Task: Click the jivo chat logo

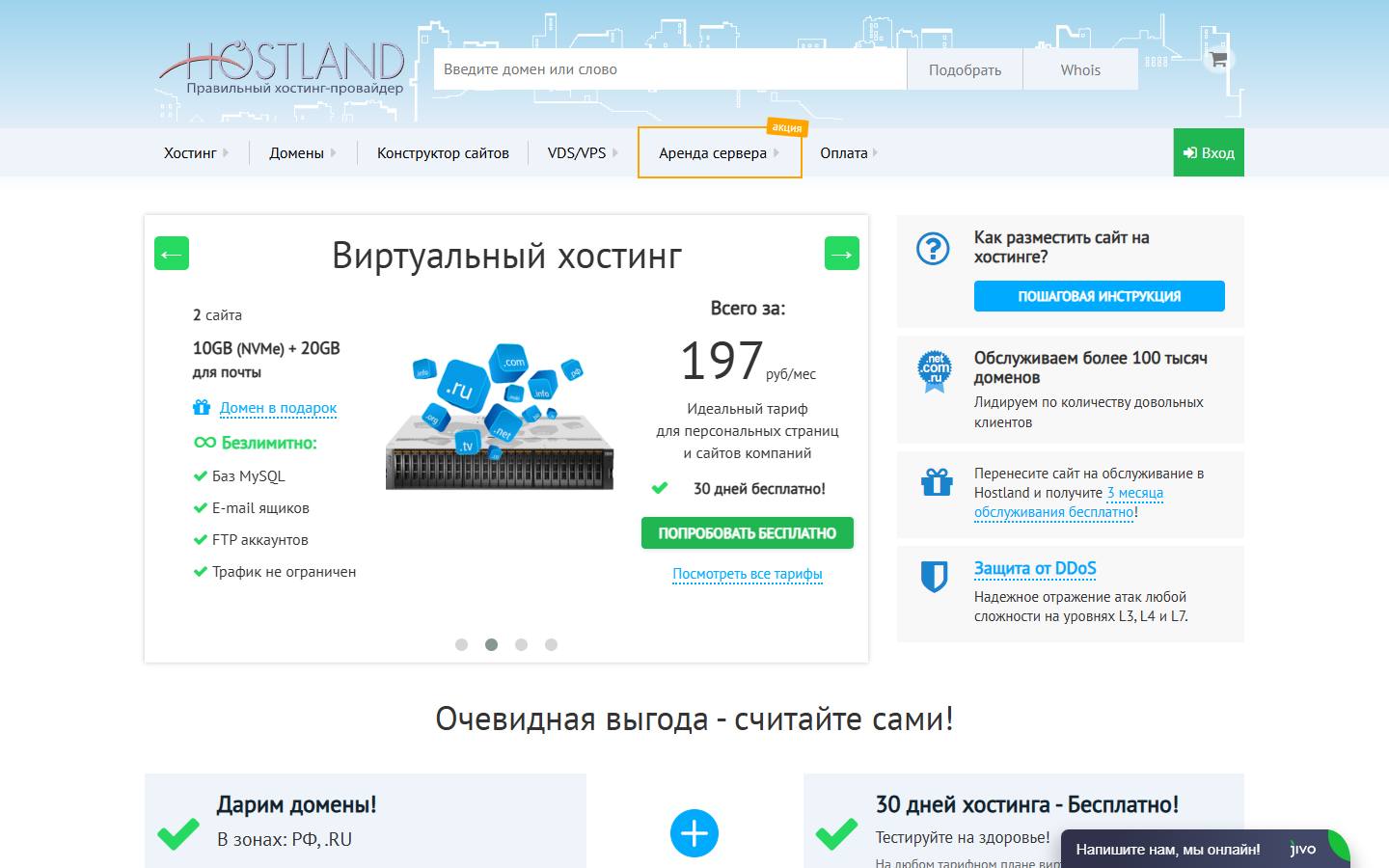Action: (1303, 850)
